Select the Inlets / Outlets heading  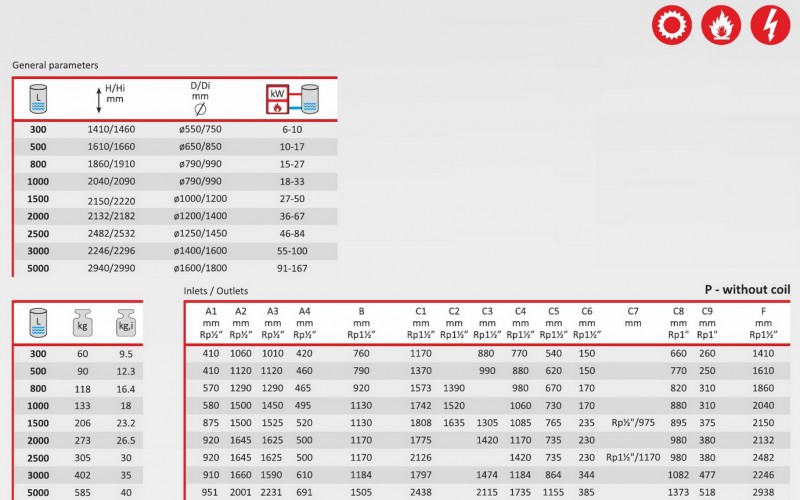click(216, 291)
